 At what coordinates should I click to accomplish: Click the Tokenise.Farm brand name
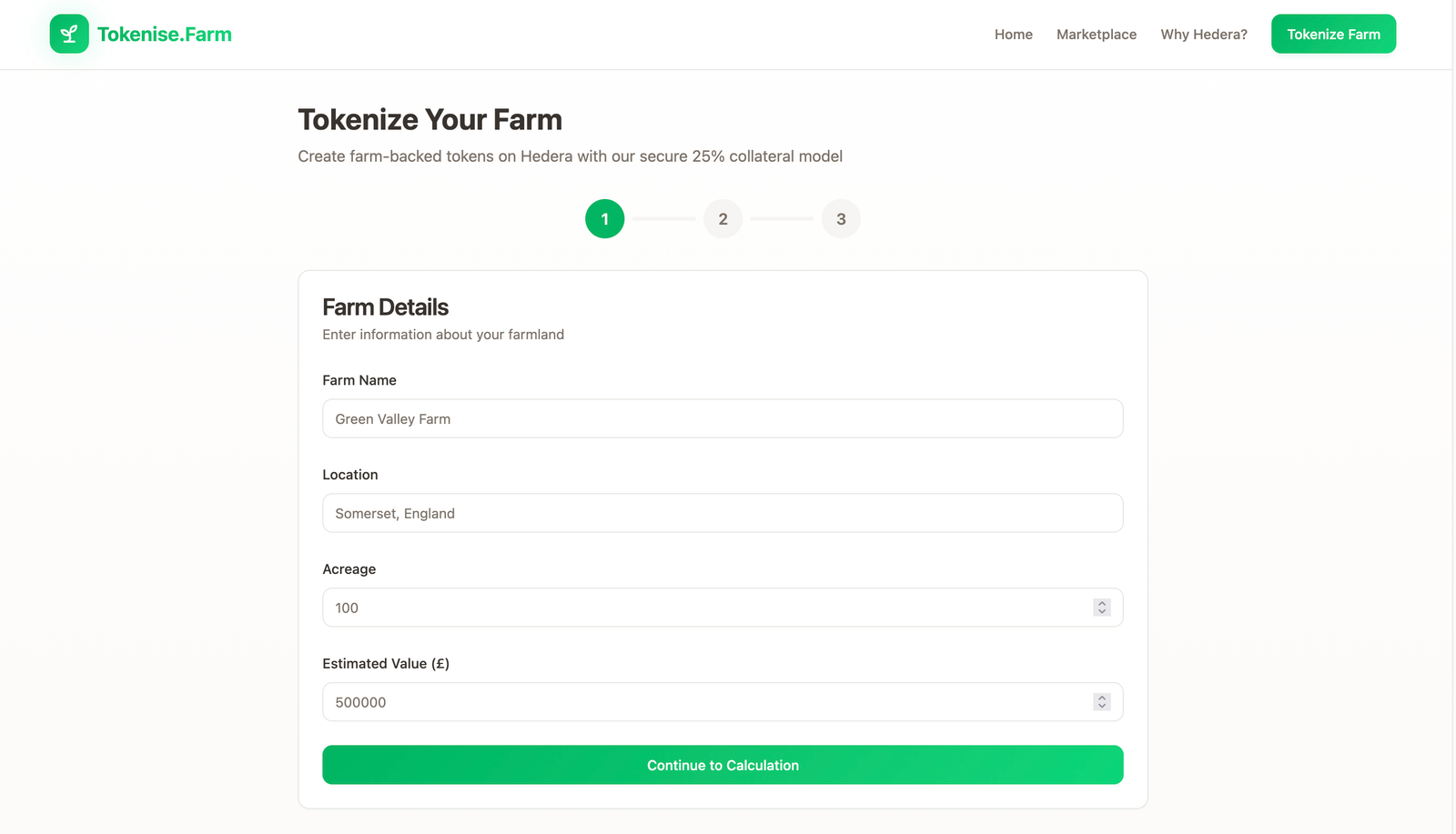165,35
